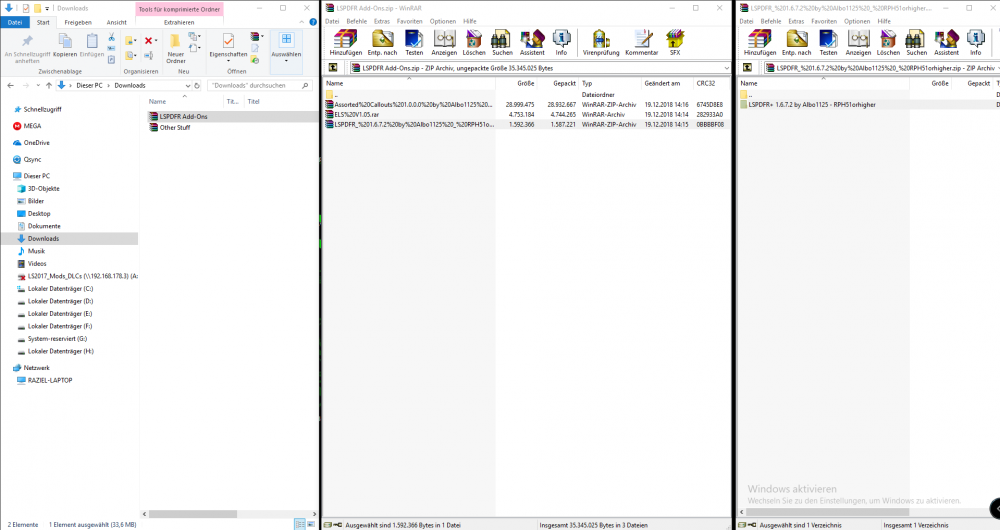
Task: Run Virenprüfung in WinRAR toolbar
Action: tap(601, 42)
